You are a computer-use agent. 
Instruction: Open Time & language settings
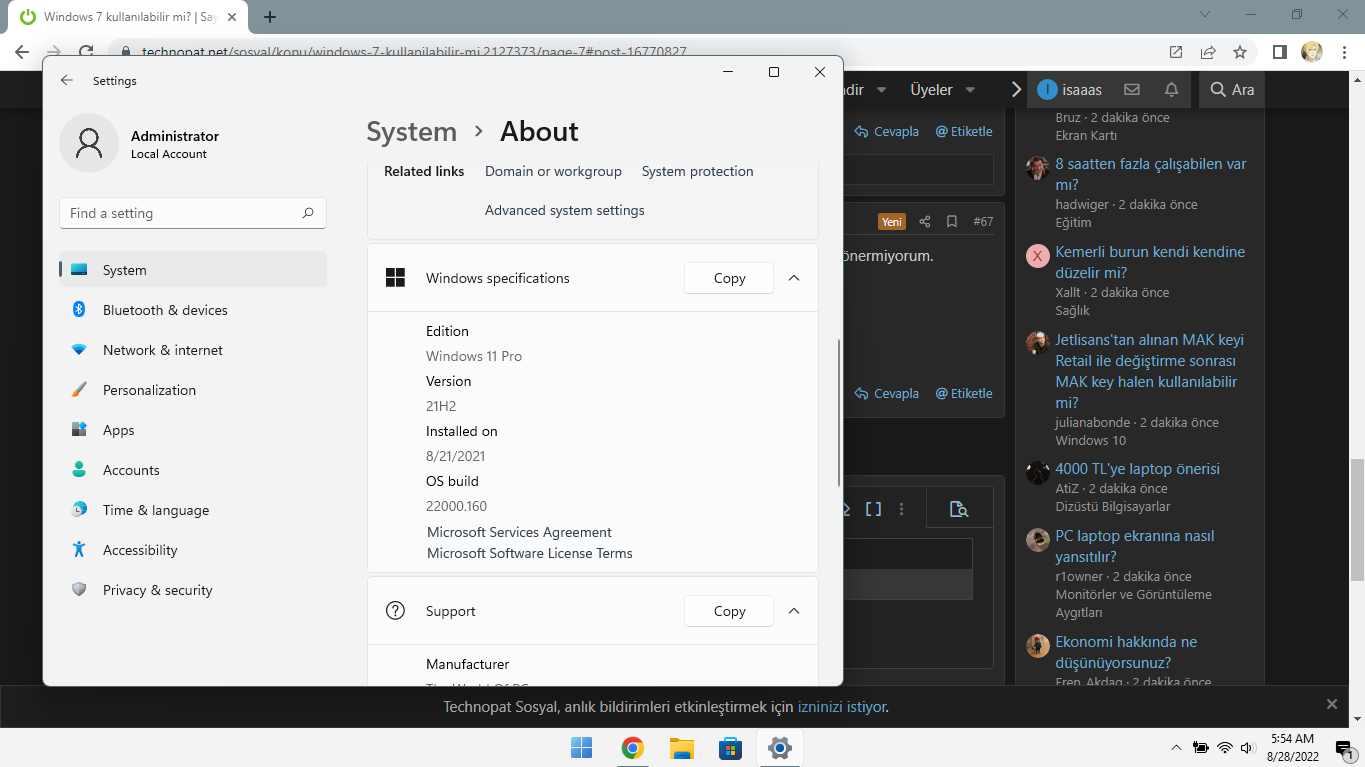(x=193, y=510)
